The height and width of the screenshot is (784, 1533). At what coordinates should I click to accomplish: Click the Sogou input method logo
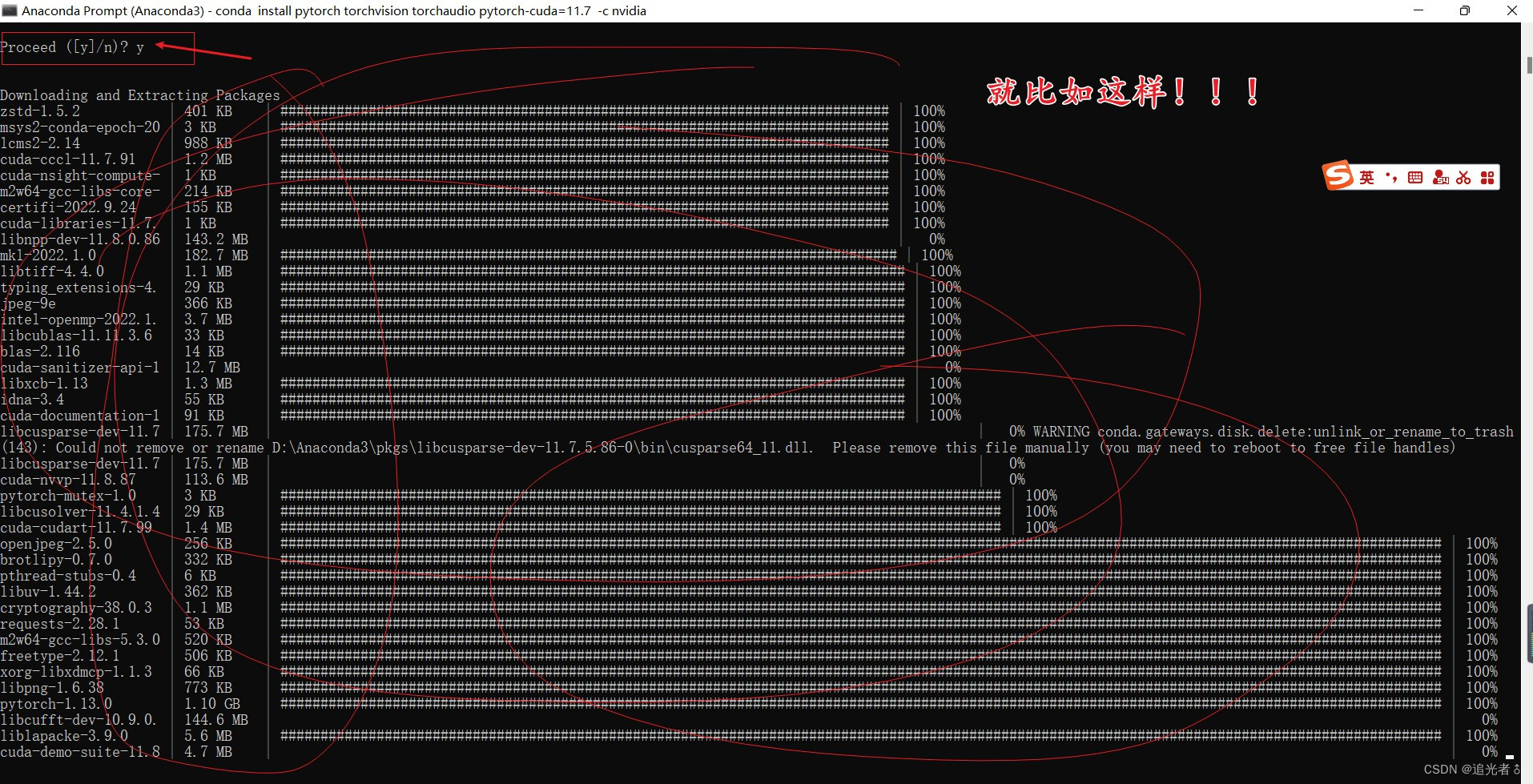tap(1338, 175)
